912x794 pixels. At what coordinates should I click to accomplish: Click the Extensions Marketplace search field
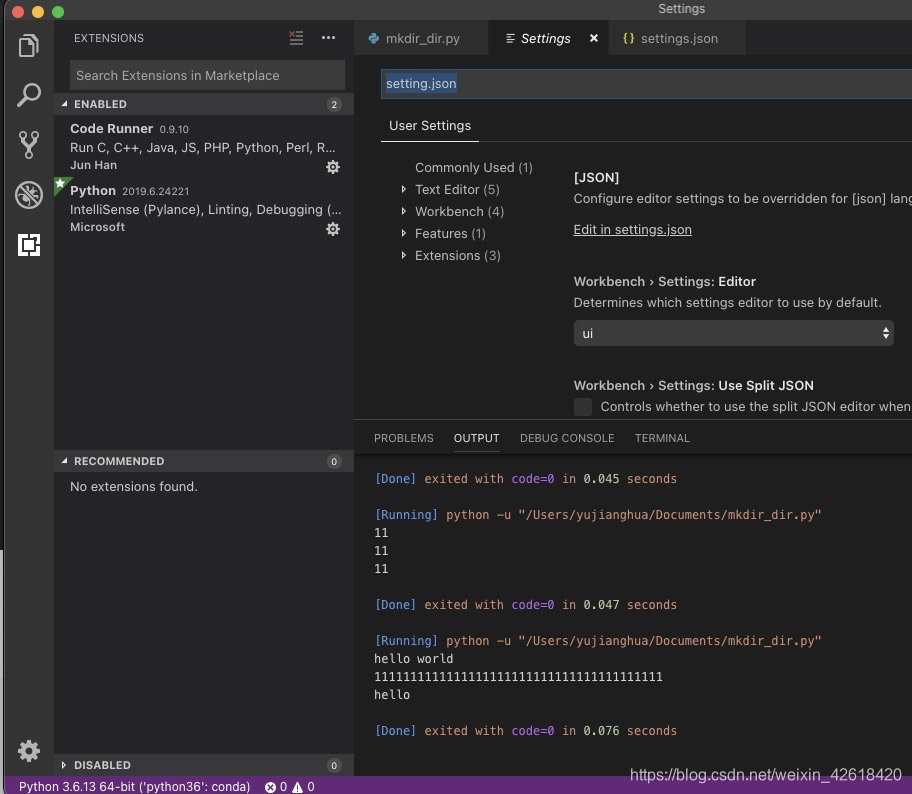tap(206, 75)
